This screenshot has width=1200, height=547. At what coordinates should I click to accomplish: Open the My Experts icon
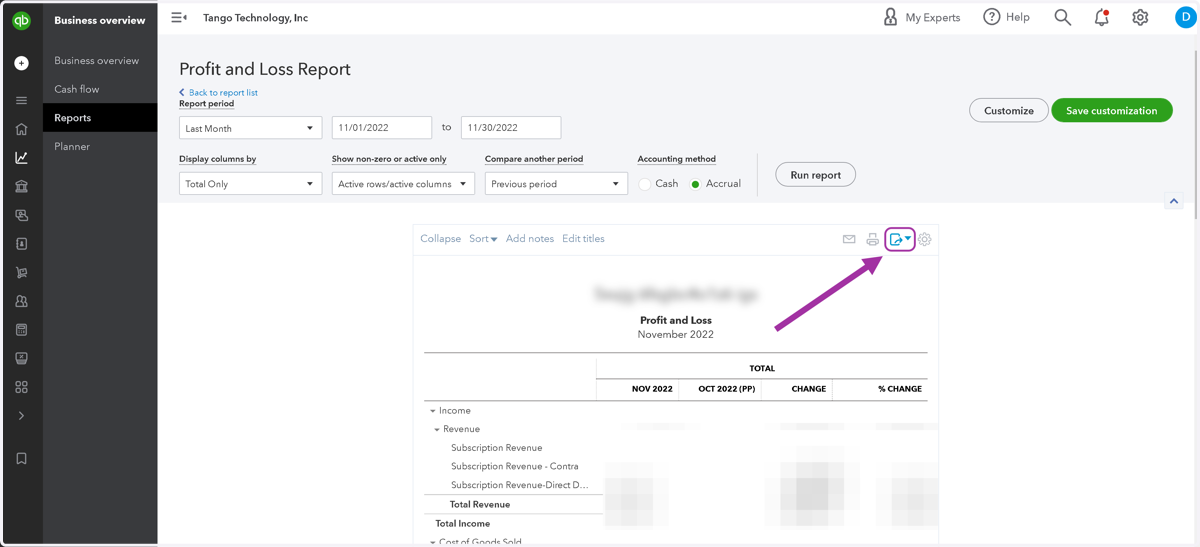pyautogui.click(x=890, y=17)
